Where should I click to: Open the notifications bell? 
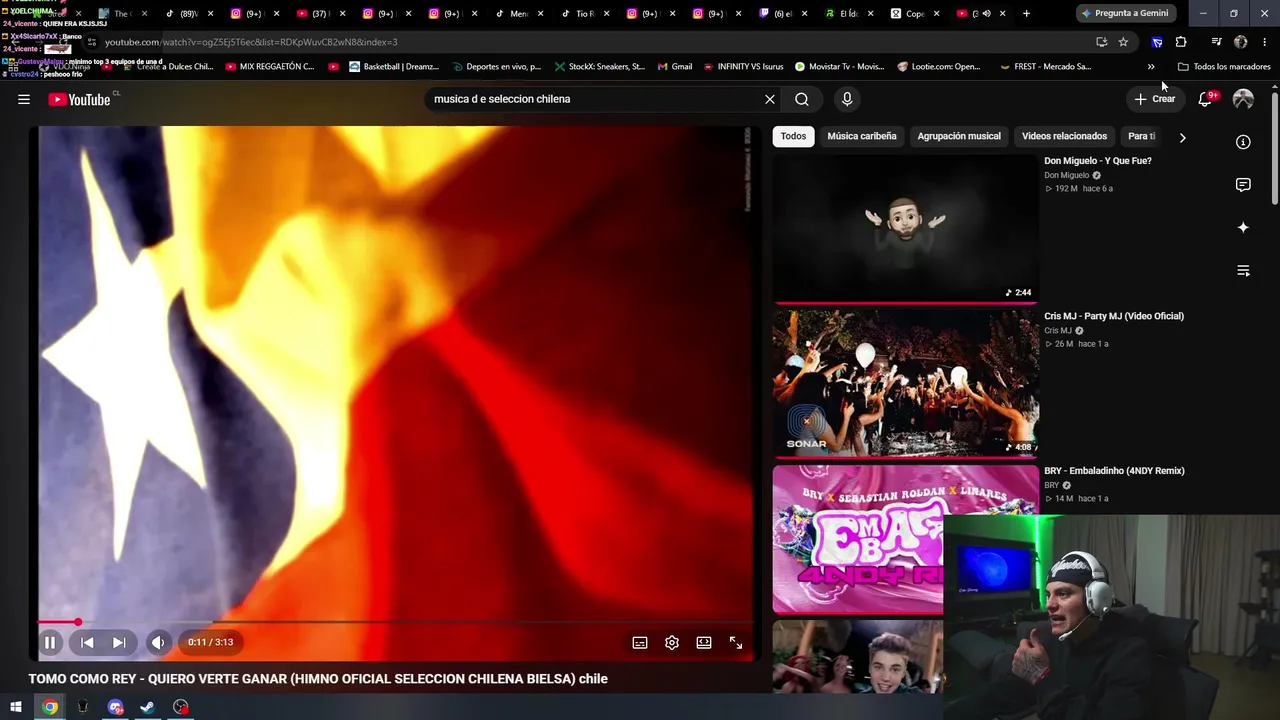(x=1205, y=99)
